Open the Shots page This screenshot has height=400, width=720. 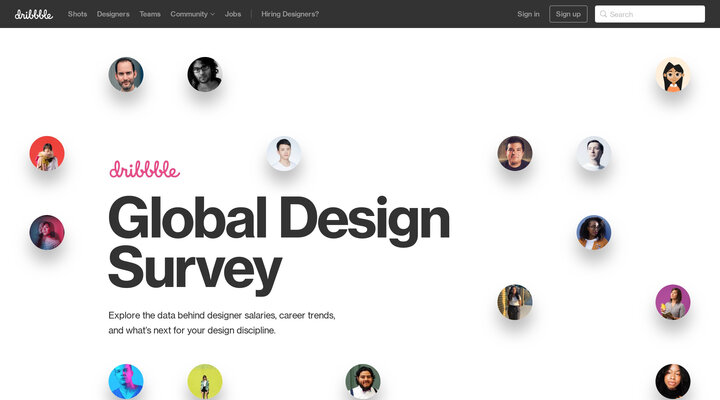[x=77, y=14]
